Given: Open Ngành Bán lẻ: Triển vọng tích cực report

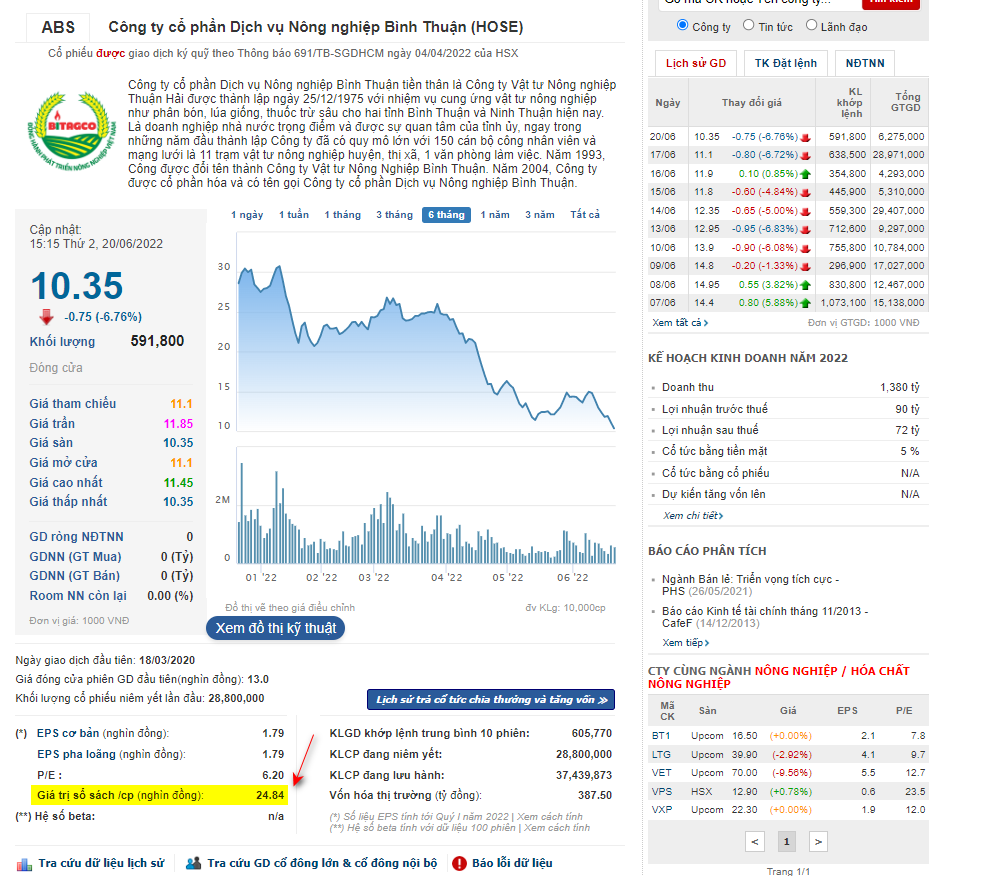Looking at the screenshot, I should [750, 585].
